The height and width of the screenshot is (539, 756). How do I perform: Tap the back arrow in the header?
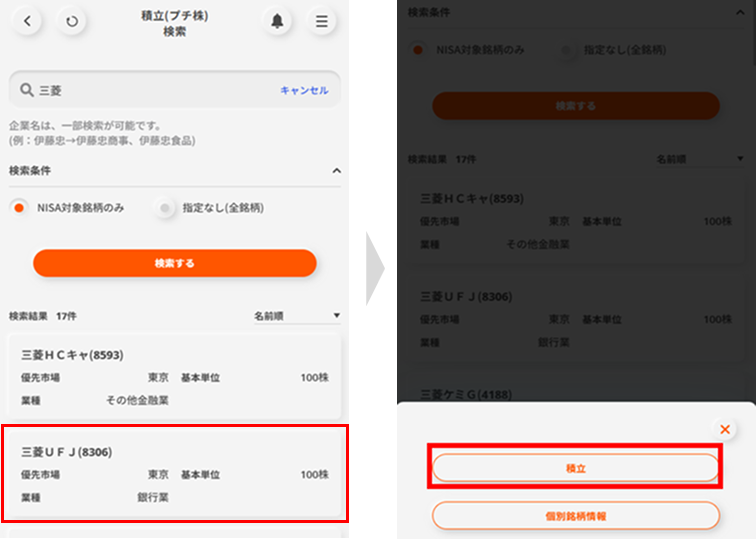27,21
